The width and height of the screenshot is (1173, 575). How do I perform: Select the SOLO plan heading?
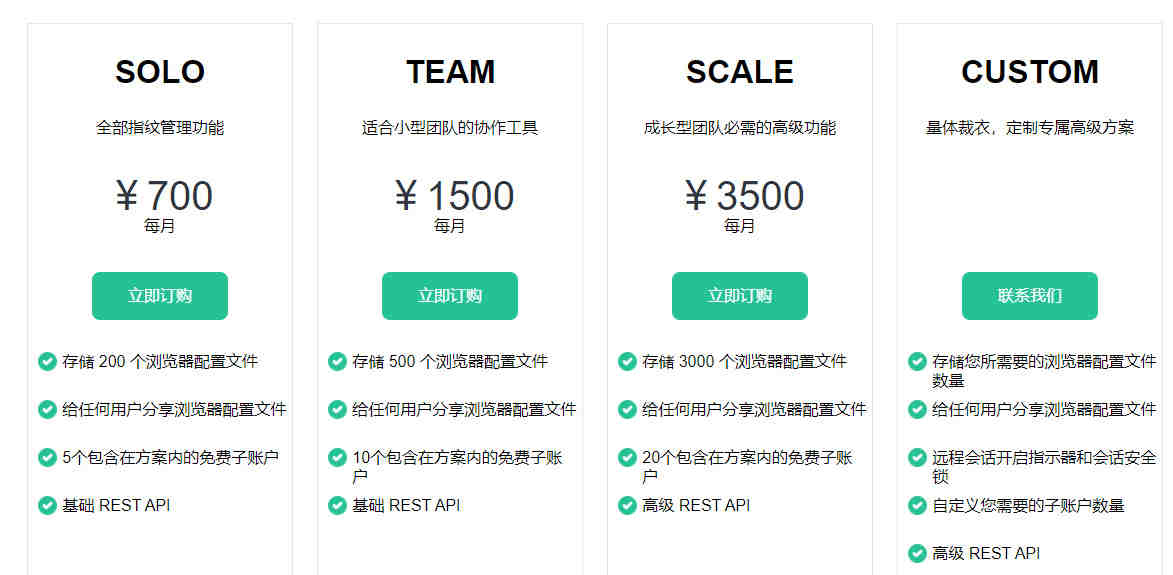point(160,72)
